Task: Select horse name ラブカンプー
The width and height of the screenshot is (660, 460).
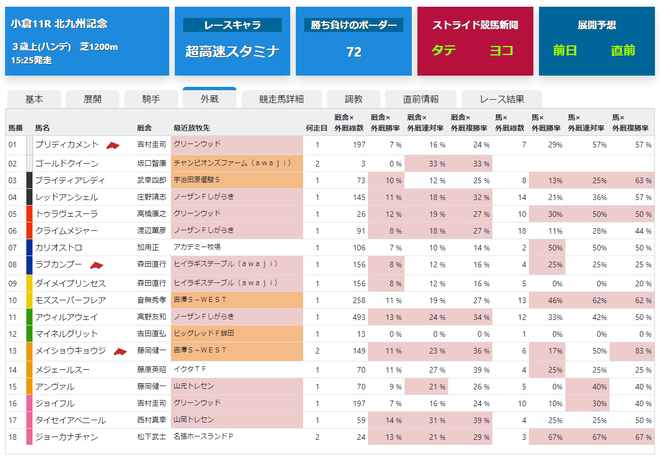Action: coord(59,265)
